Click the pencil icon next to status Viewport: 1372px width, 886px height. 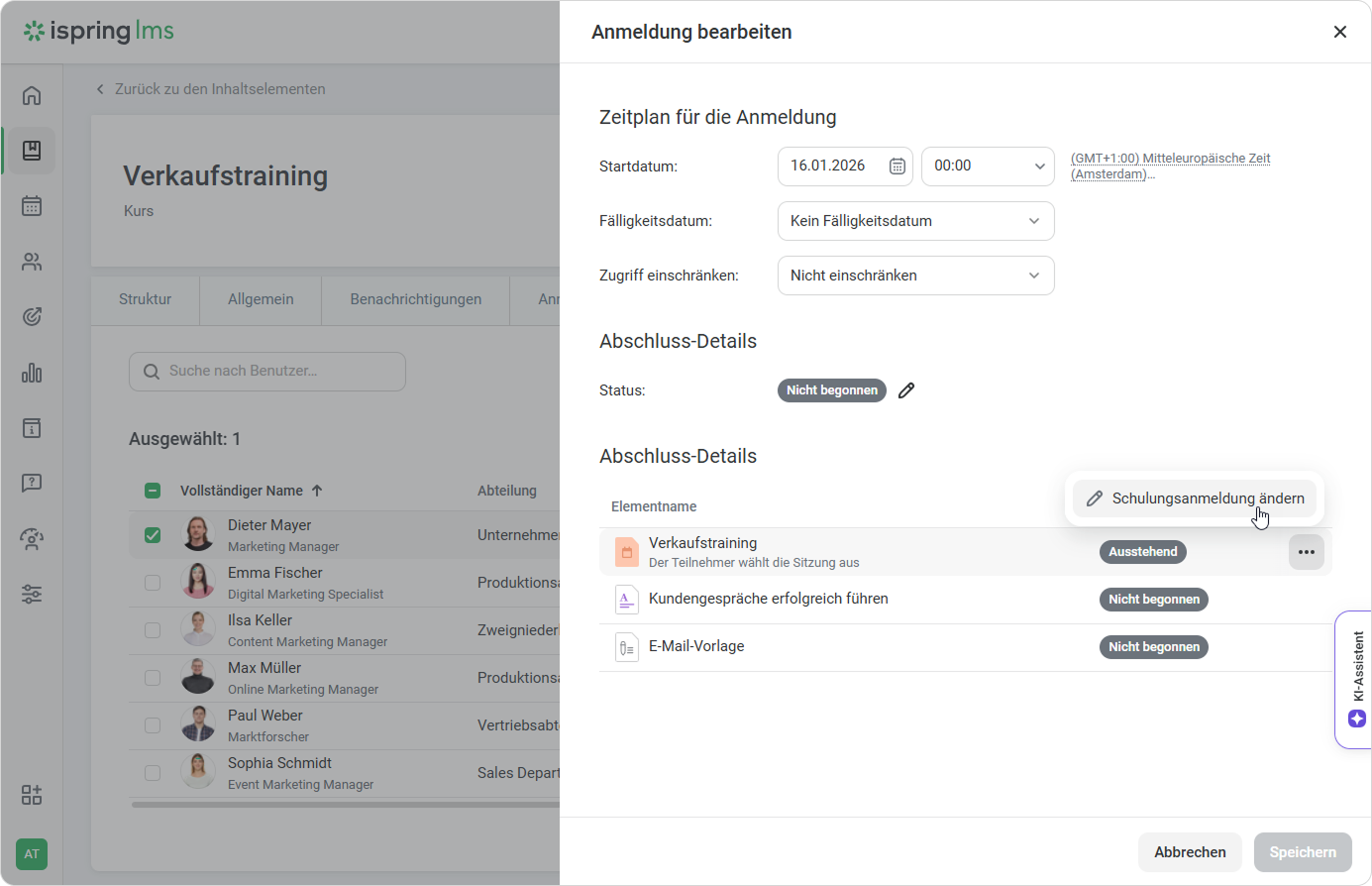(x=905, y=390)
